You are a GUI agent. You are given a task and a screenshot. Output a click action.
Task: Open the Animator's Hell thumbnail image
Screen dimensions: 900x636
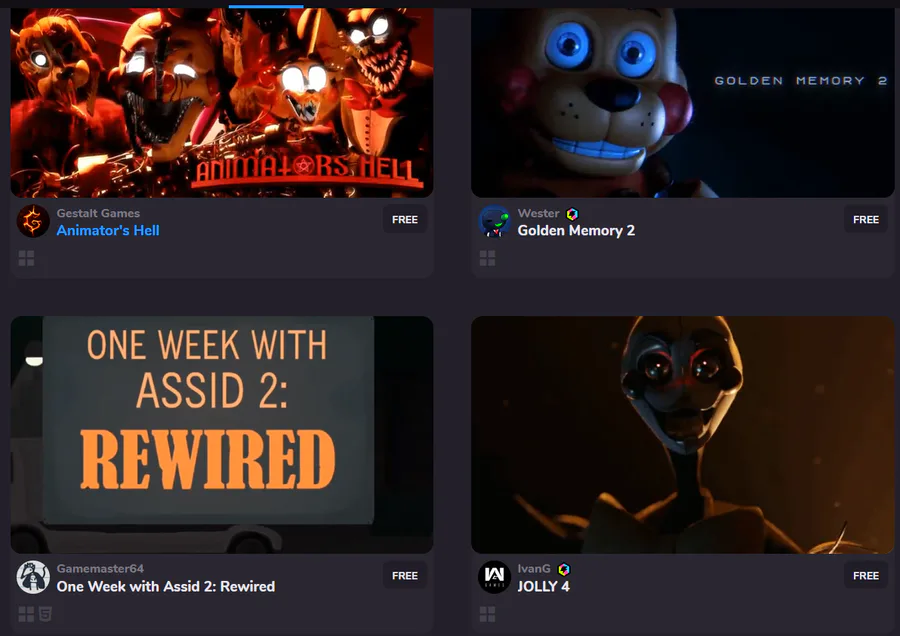[222, 102]
